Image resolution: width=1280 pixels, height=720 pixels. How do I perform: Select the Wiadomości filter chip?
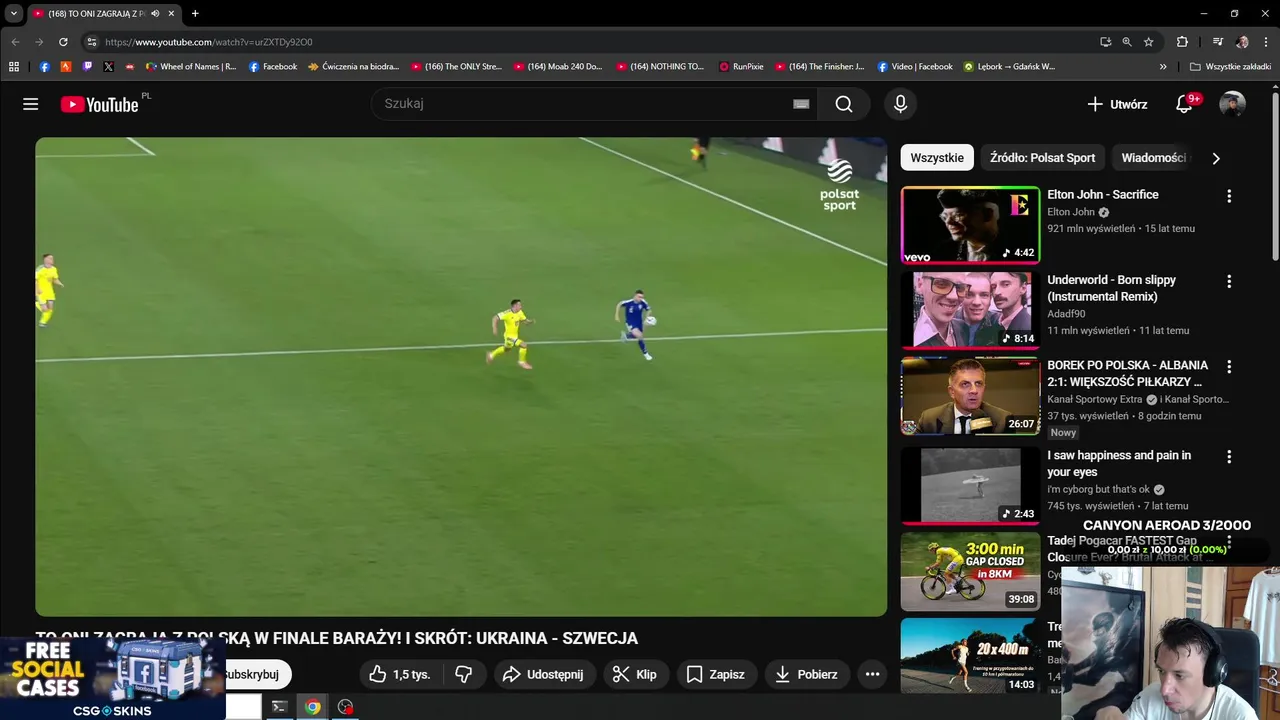point(1153,158)
